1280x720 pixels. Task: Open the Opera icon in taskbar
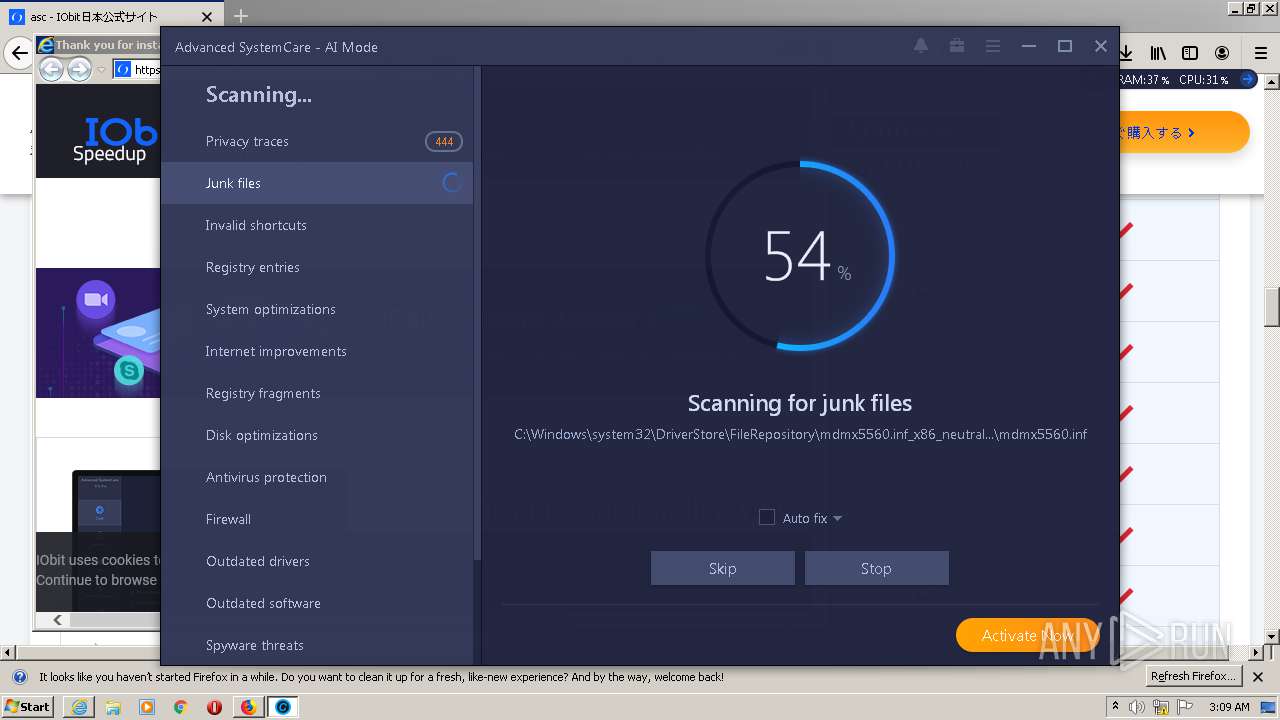(x=214, y=707)
